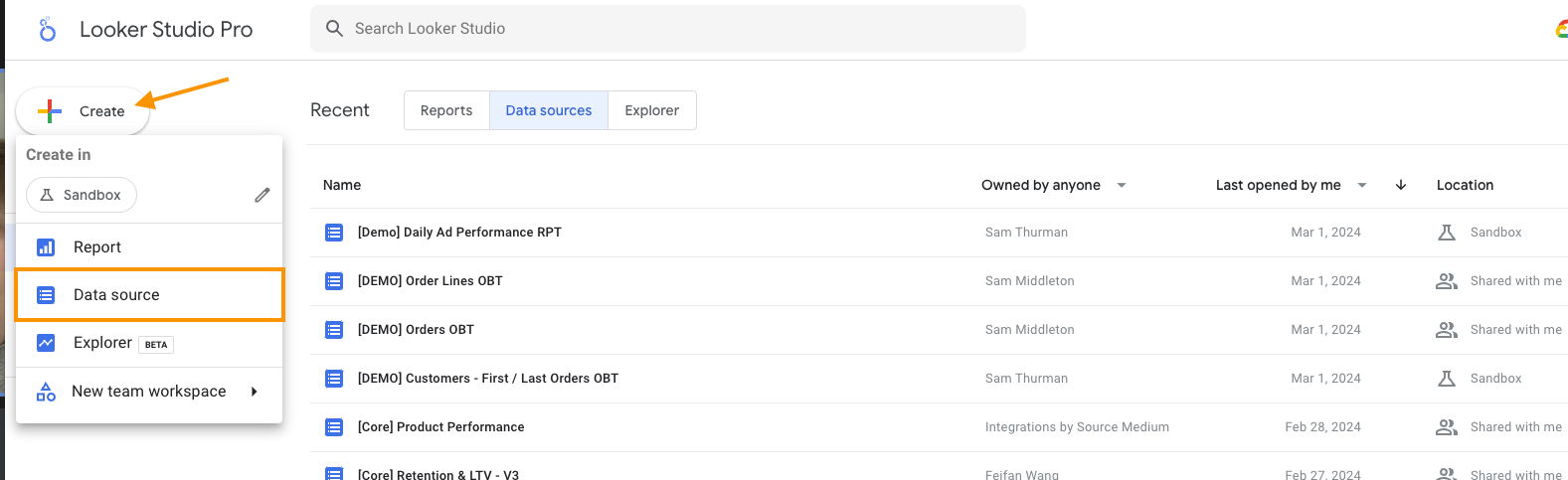Click the icon next to Product Performance
The image size is (1568, 480).
tap(334, 427)
